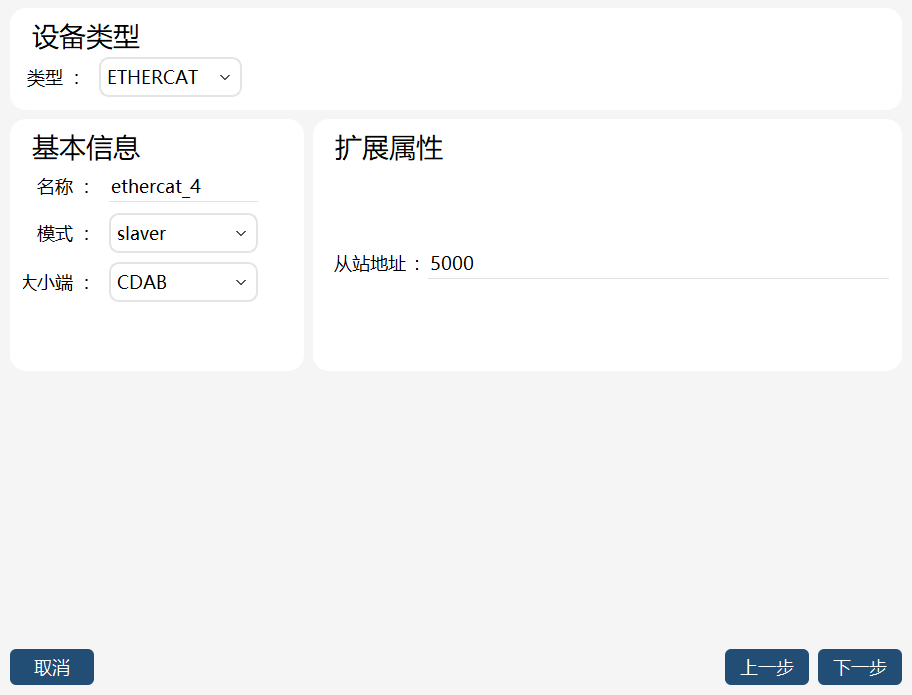Click the 从站地址 label text
The height and width of the screenshot is (695, 912).
click(369, 264)
